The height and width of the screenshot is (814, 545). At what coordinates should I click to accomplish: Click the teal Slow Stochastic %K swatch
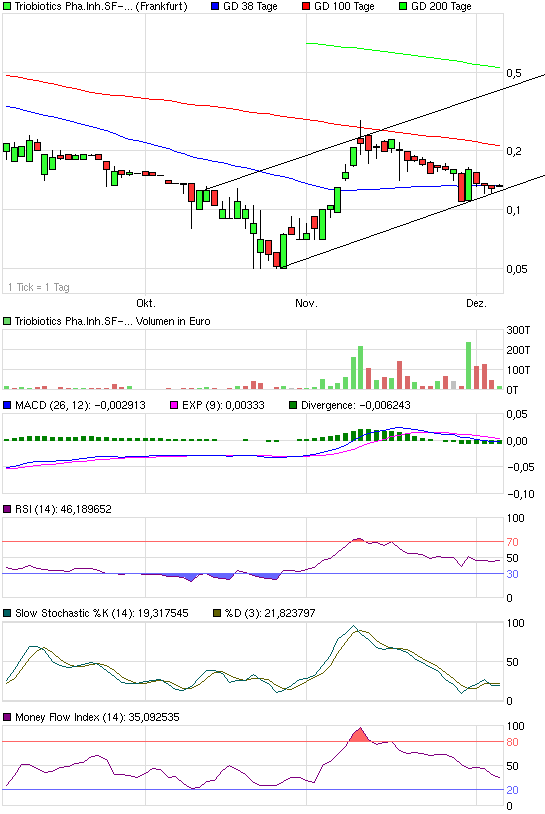[x=7, y=613]
